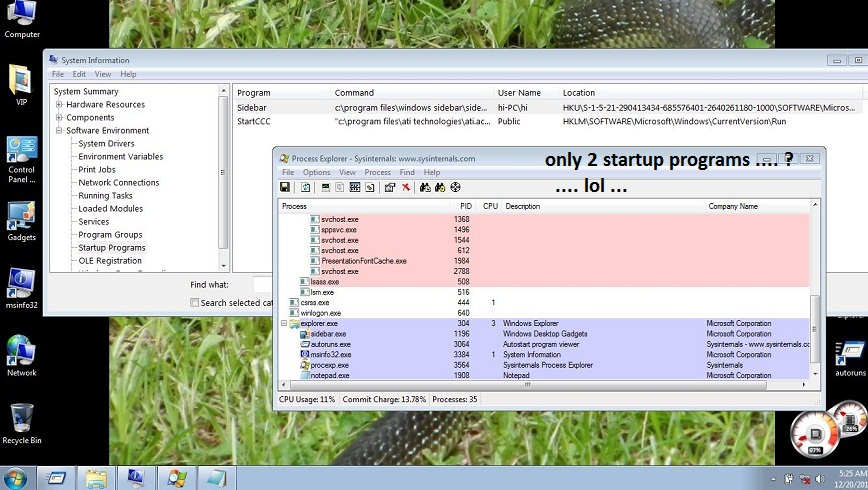
Task: Click the large CPU meter gadget dial
Action: 813,435
